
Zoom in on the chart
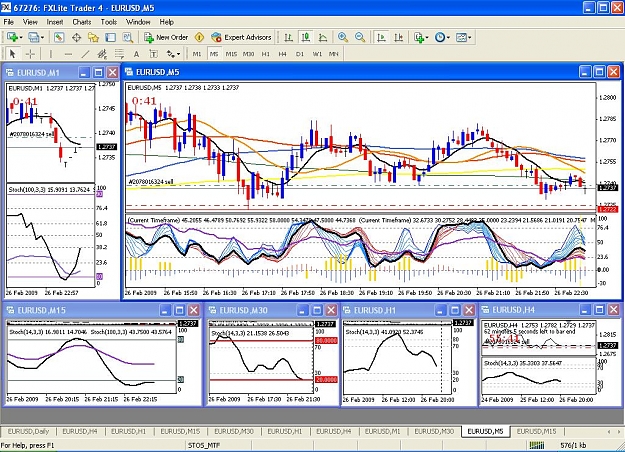click(x=342, y=37)
